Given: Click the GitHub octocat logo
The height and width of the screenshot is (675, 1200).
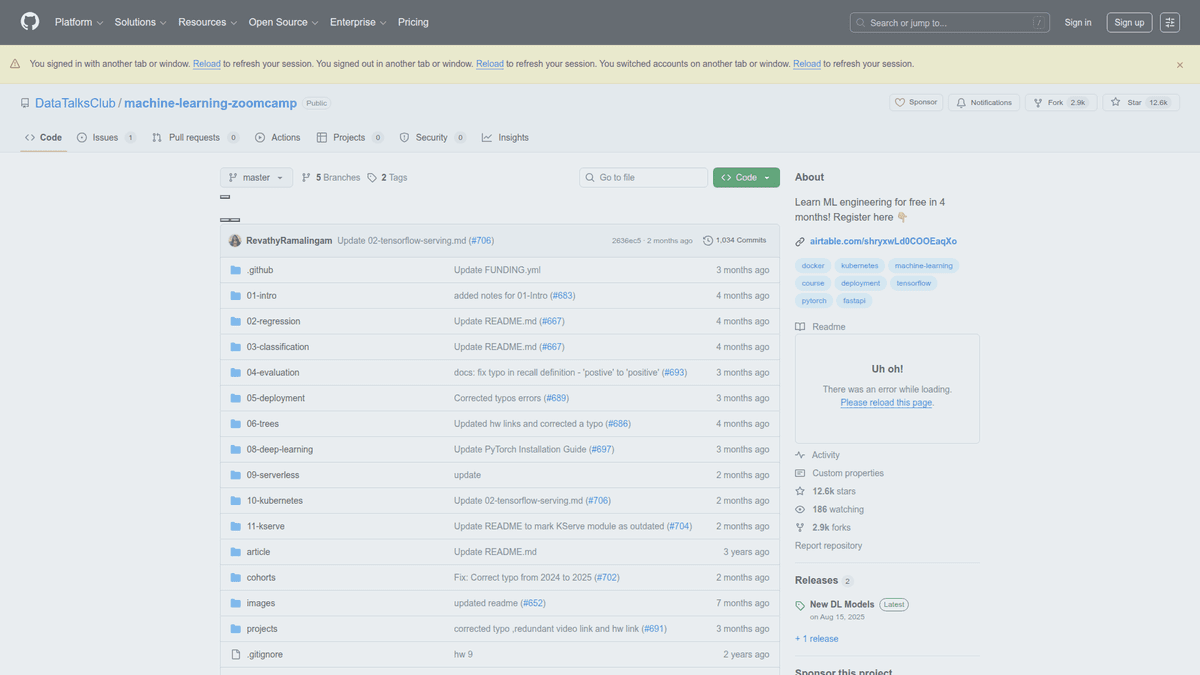Looking at the screenshot, I should 28,21.
